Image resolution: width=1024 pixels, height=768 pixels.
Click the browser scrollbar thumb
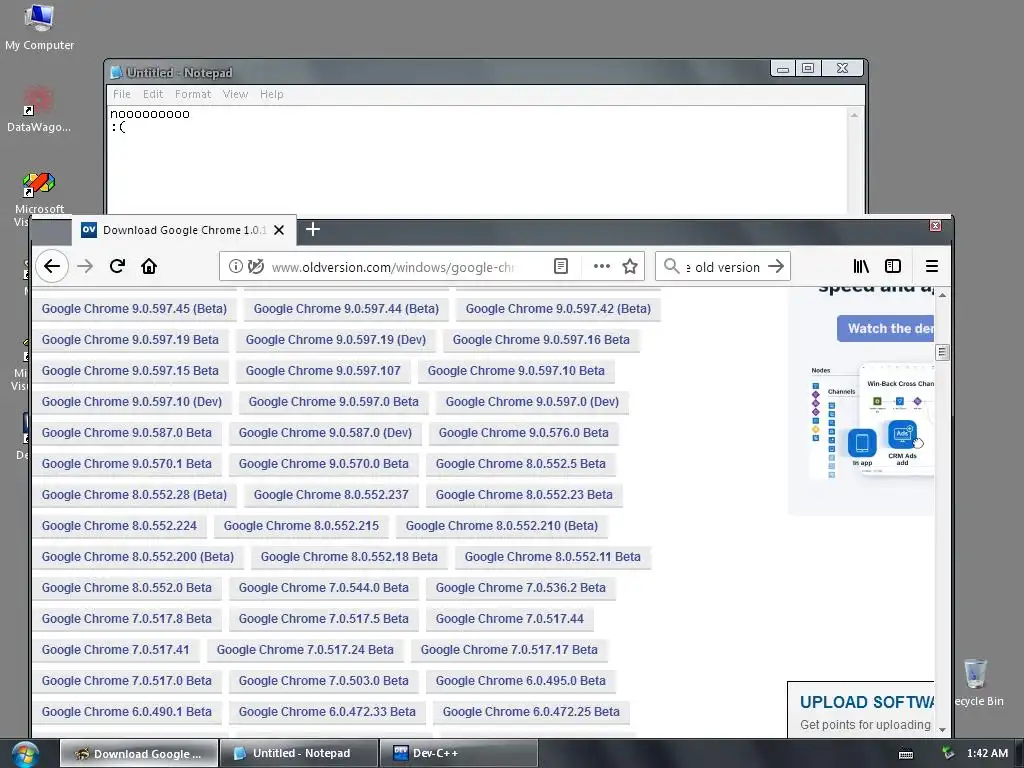[x=942, y=352]
